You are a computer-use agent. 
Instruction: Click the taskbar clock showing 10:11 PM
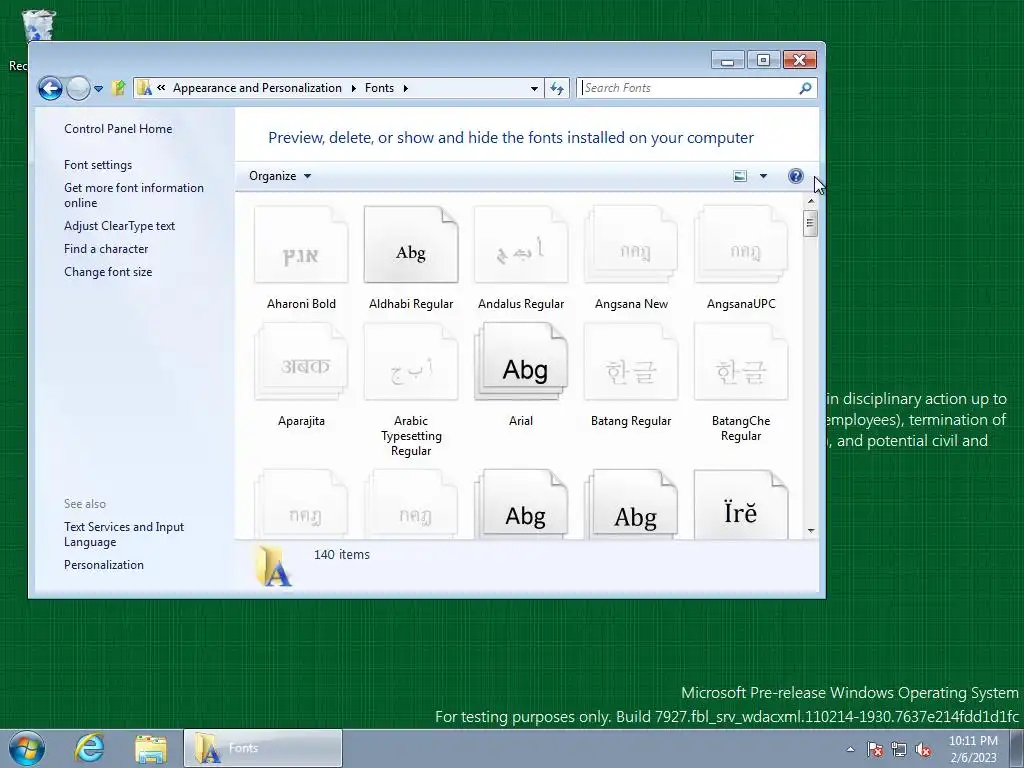pos(973,749)
